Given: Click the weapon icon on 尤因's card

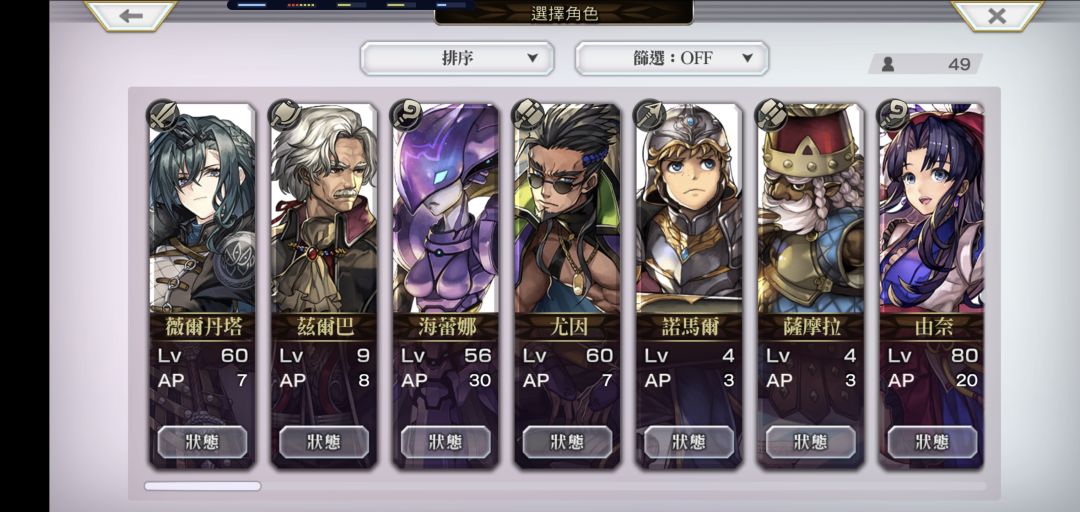Looking at the screenshot, I should [x=528, y=115].
